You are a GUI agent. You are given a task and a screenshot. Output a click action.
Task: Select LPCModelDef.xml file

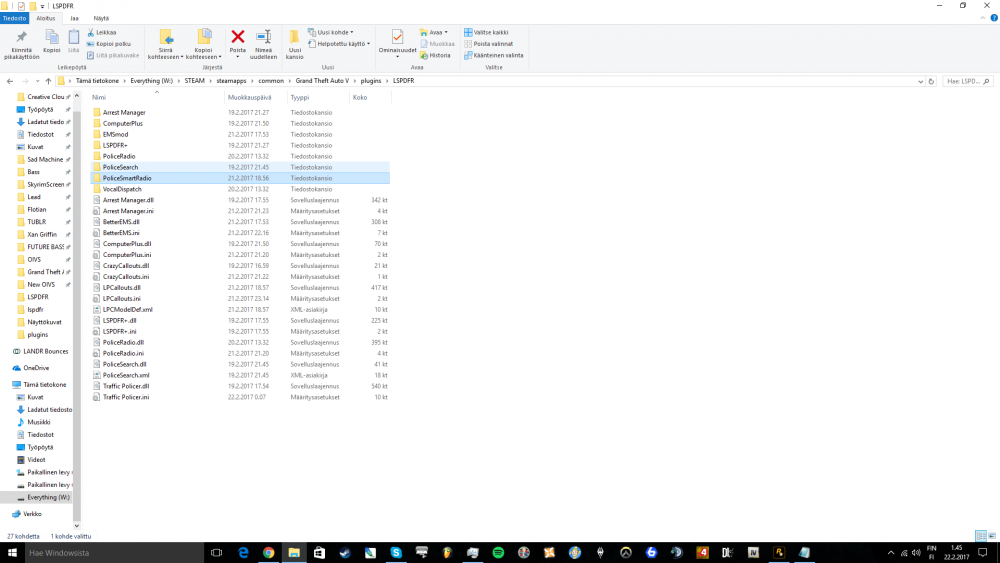(128, 310)
